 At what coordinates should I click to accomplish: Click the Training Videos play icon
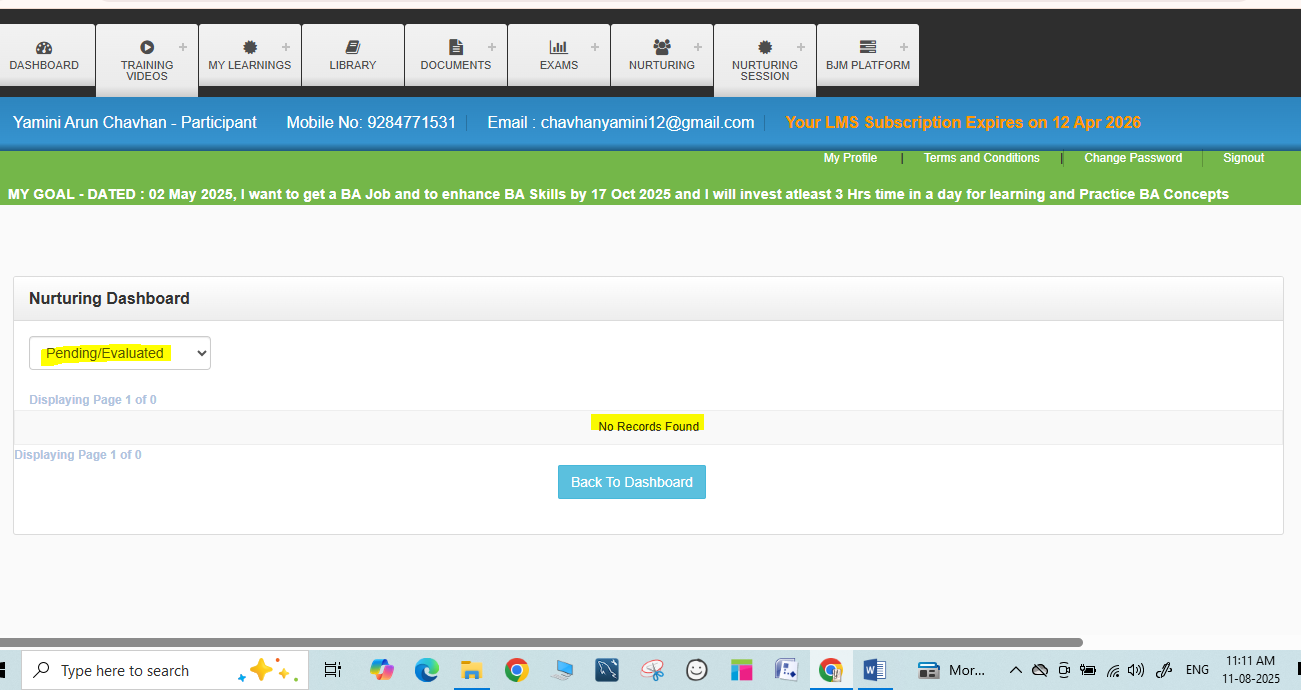(x=147, y=47)
